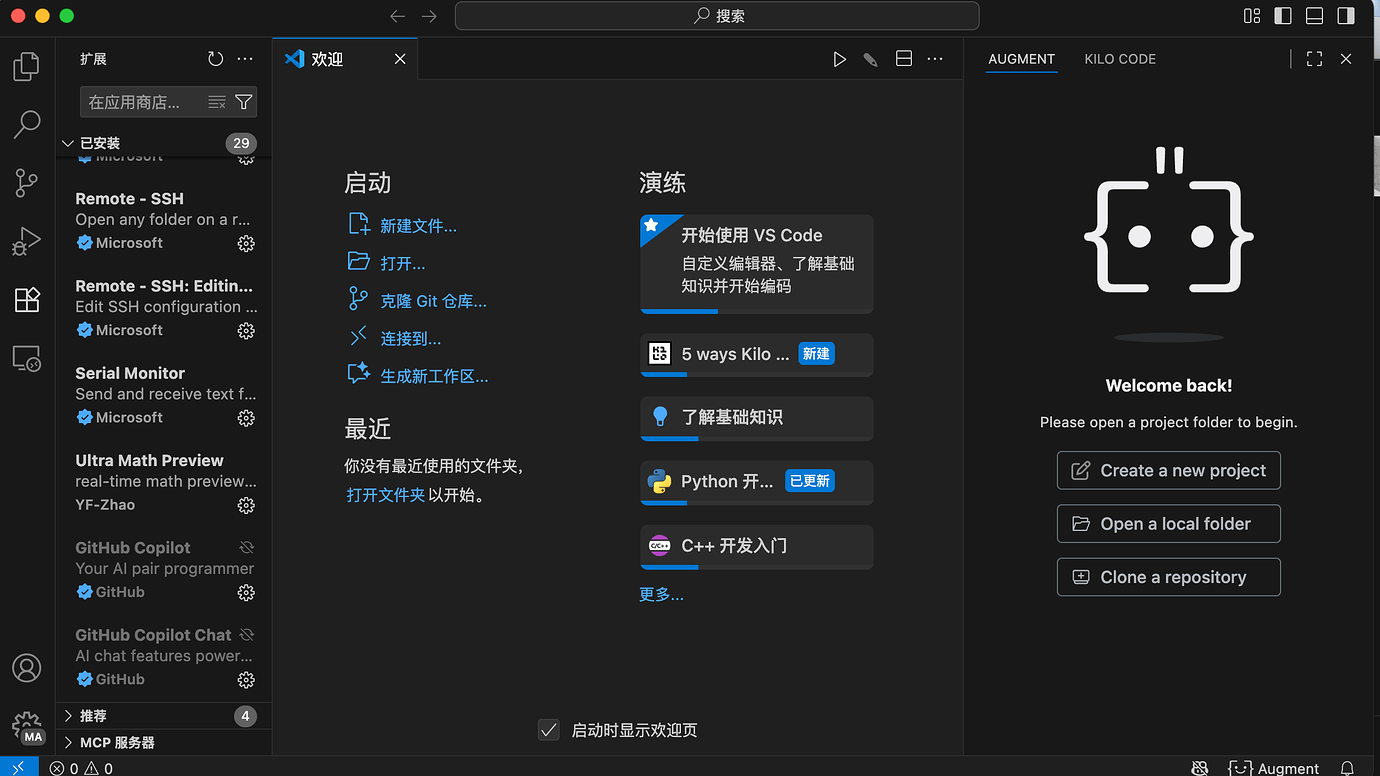1380x776 pixels.
Task: Navigate forward with the right arrow
Action: pos(429,16)
